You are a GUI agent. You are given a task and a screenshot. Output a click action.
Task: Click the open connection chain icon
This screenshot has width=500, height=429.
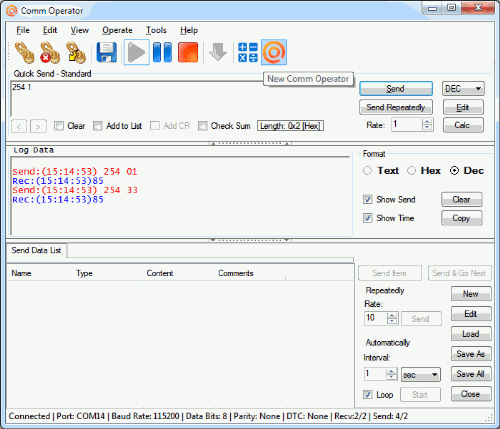coord(24,52)
